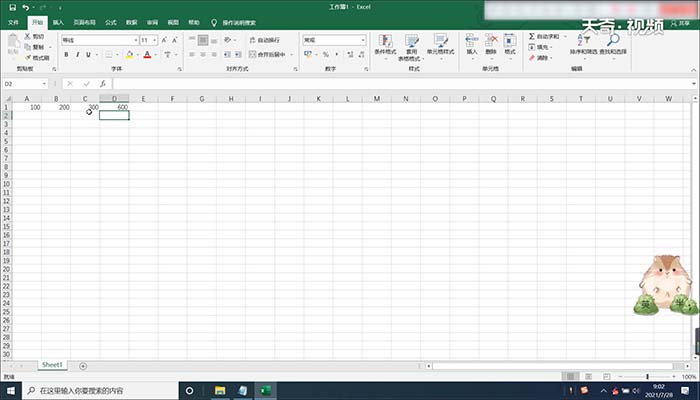Open the number format dropdown
The height and width of the screenshot is (400, 700).
[363, 40]
